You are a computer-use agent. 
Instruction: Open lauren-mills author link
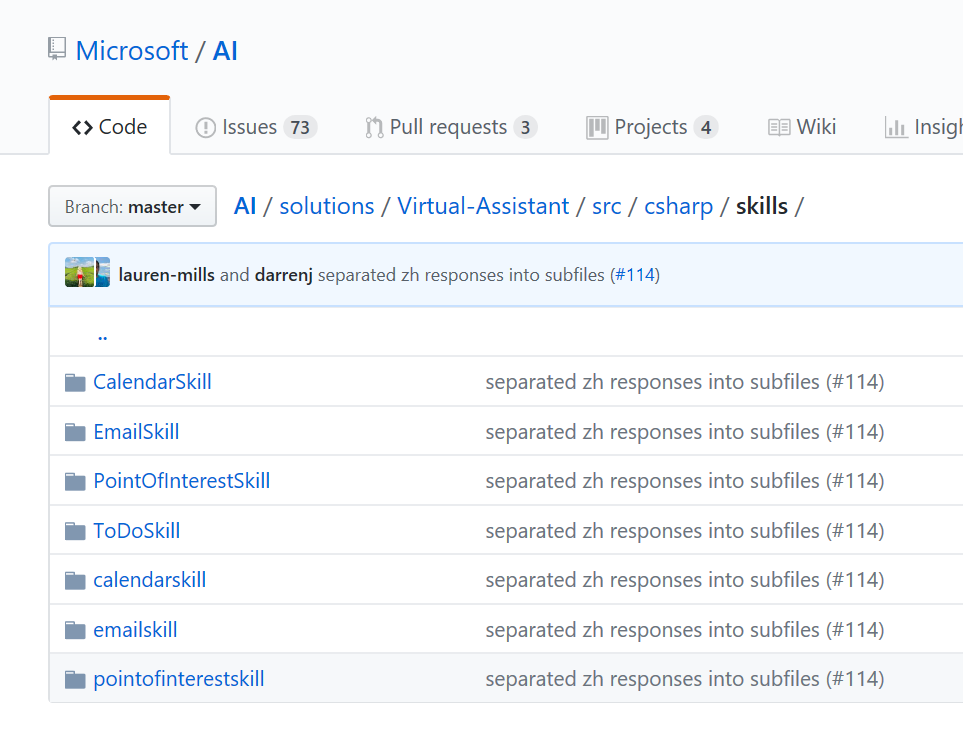click(166, 275)
